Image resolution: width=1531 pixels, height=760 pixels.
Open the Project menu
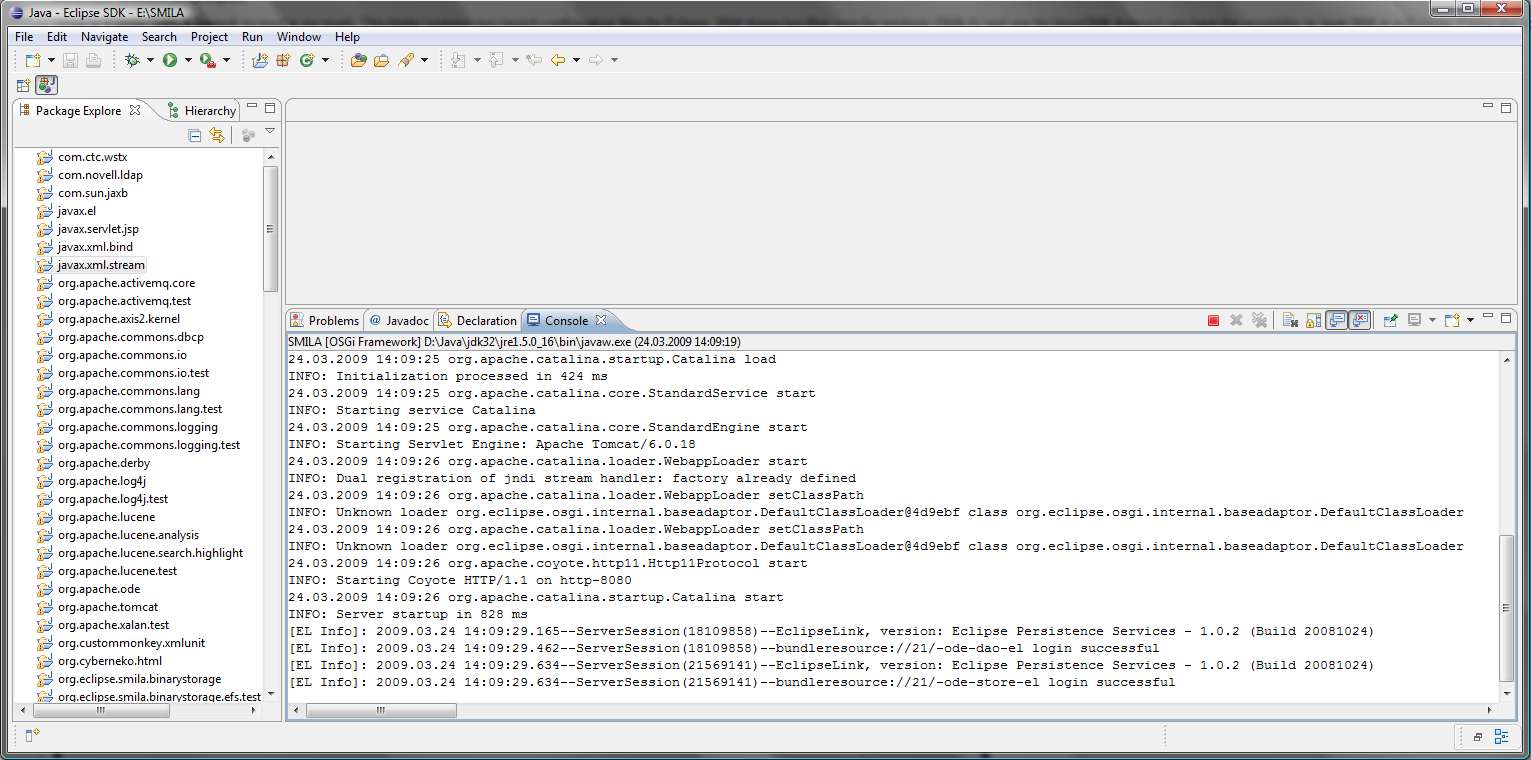point(209,37)
